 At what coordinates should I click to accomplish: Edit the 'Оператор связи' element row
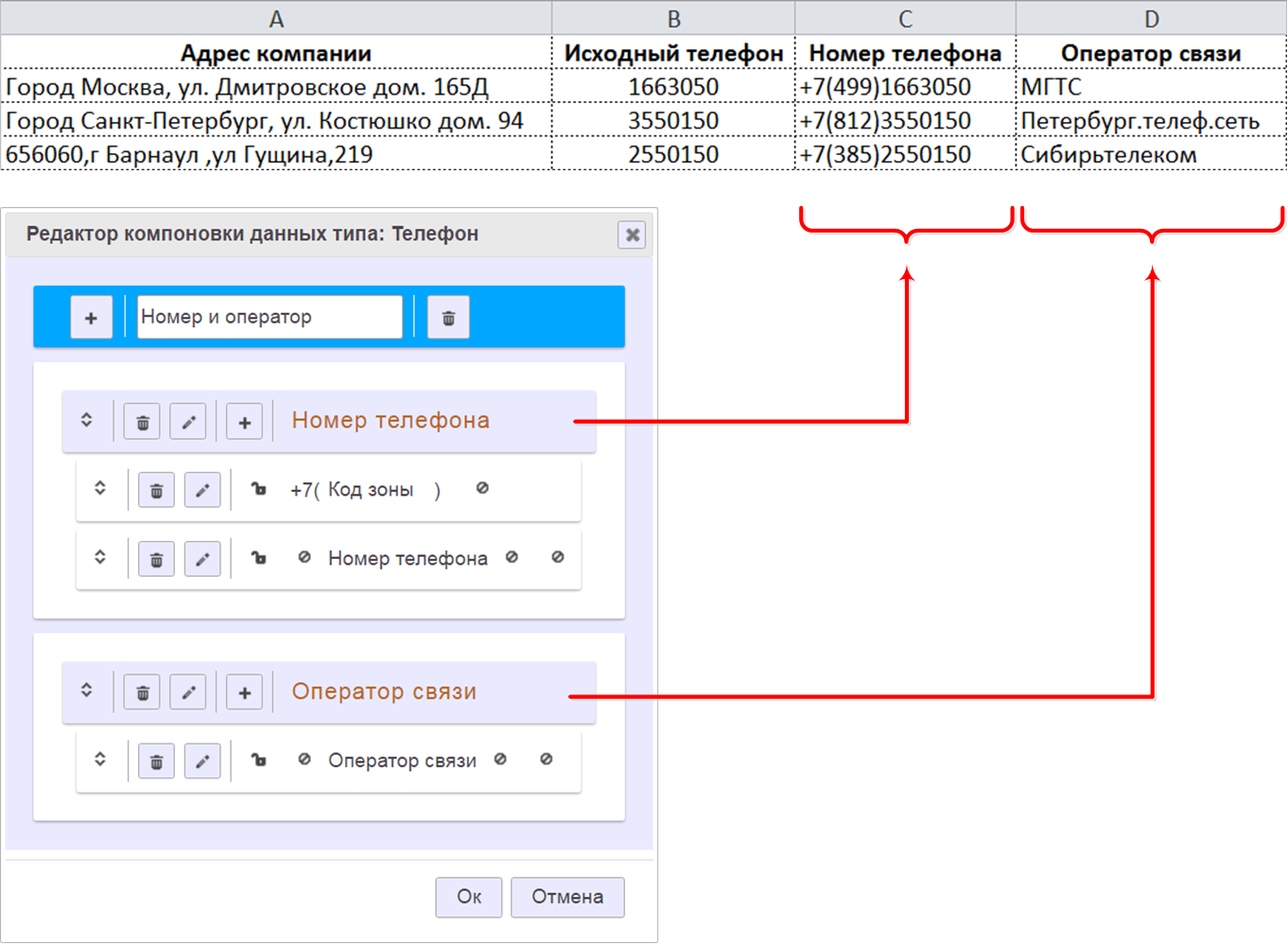pyautogui.click(x=202, y=760)
